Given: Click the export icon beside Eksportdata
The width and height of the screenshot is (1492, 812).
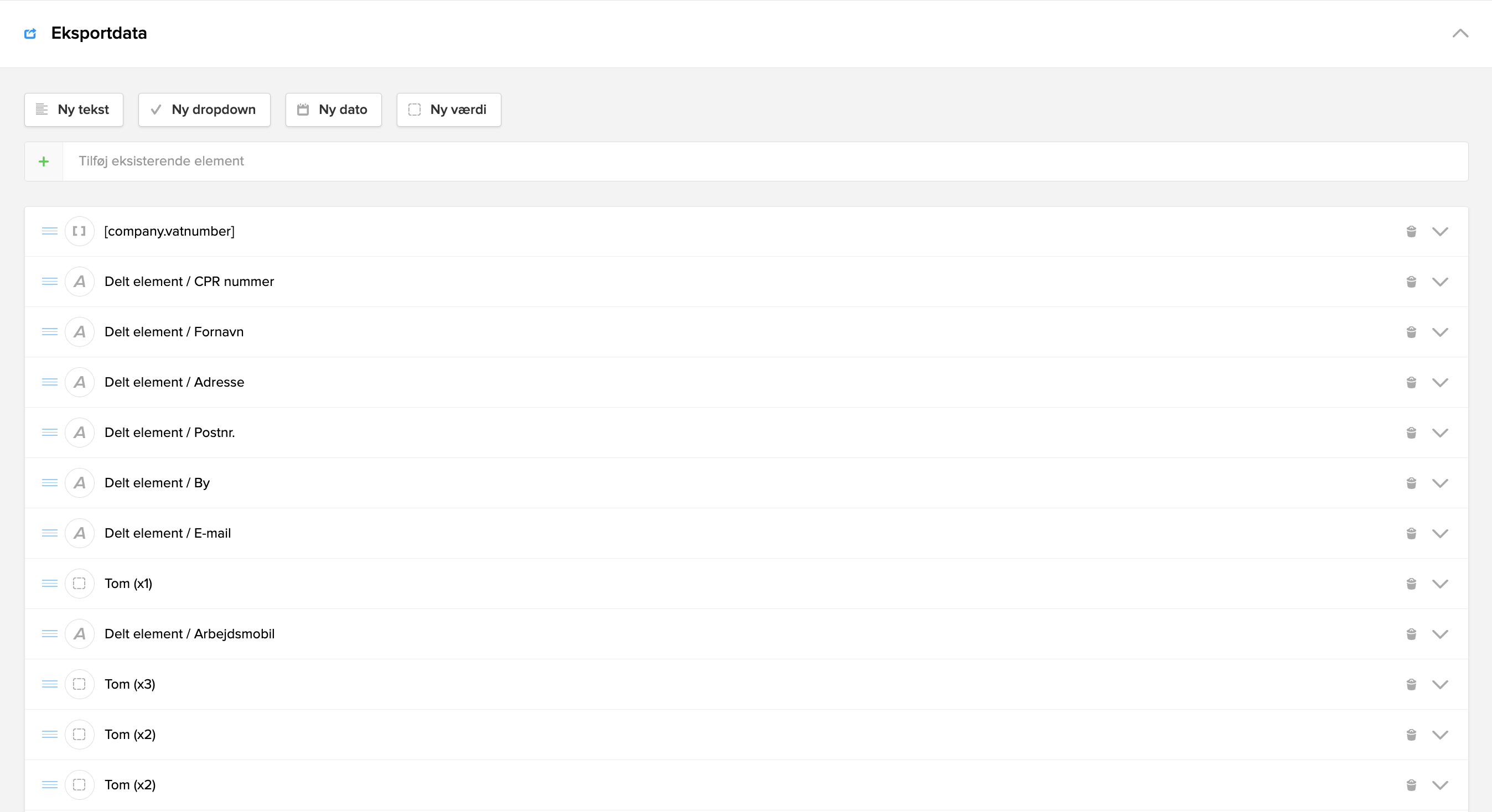Looking at the screenshot, I should (x=30, y=34).
